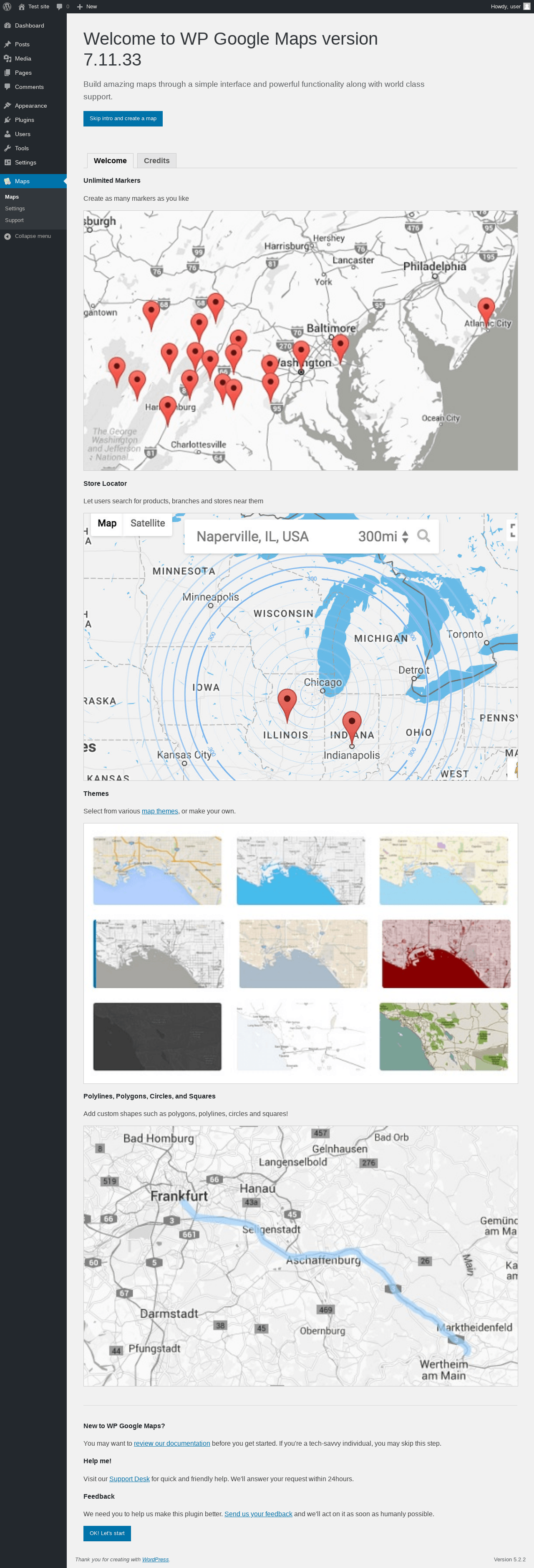Select the orange-roads theme thumbnail
The width and height of the screenshot is (534, 1568).
coord(158,870)
